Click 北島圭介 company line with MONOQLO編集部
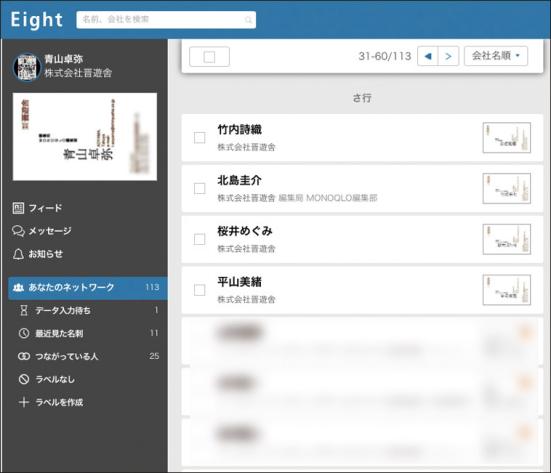Screen dimensions: 551x473 (297, 198)
